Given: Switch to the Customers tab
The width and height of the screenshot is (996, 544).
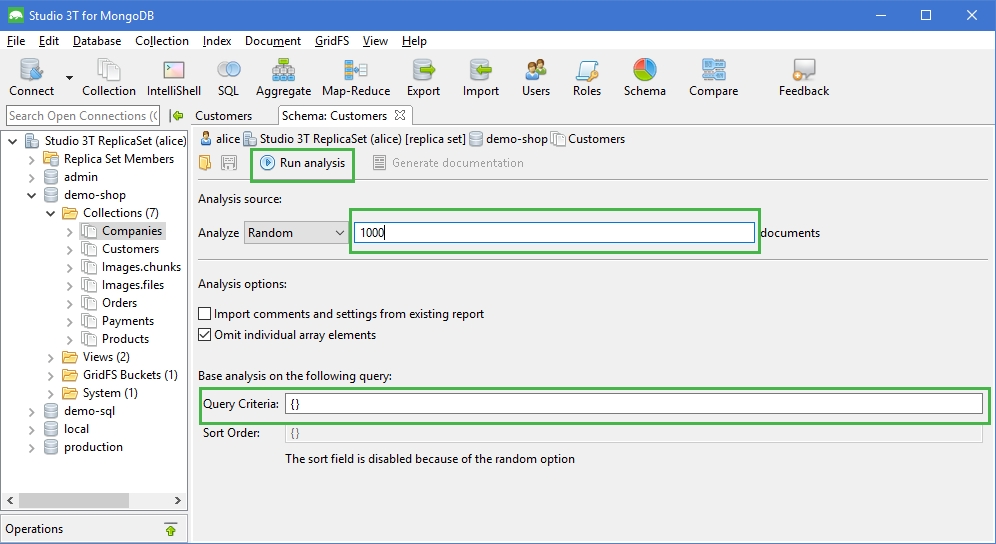Looking at the screenshot, I should click(224, 116).
